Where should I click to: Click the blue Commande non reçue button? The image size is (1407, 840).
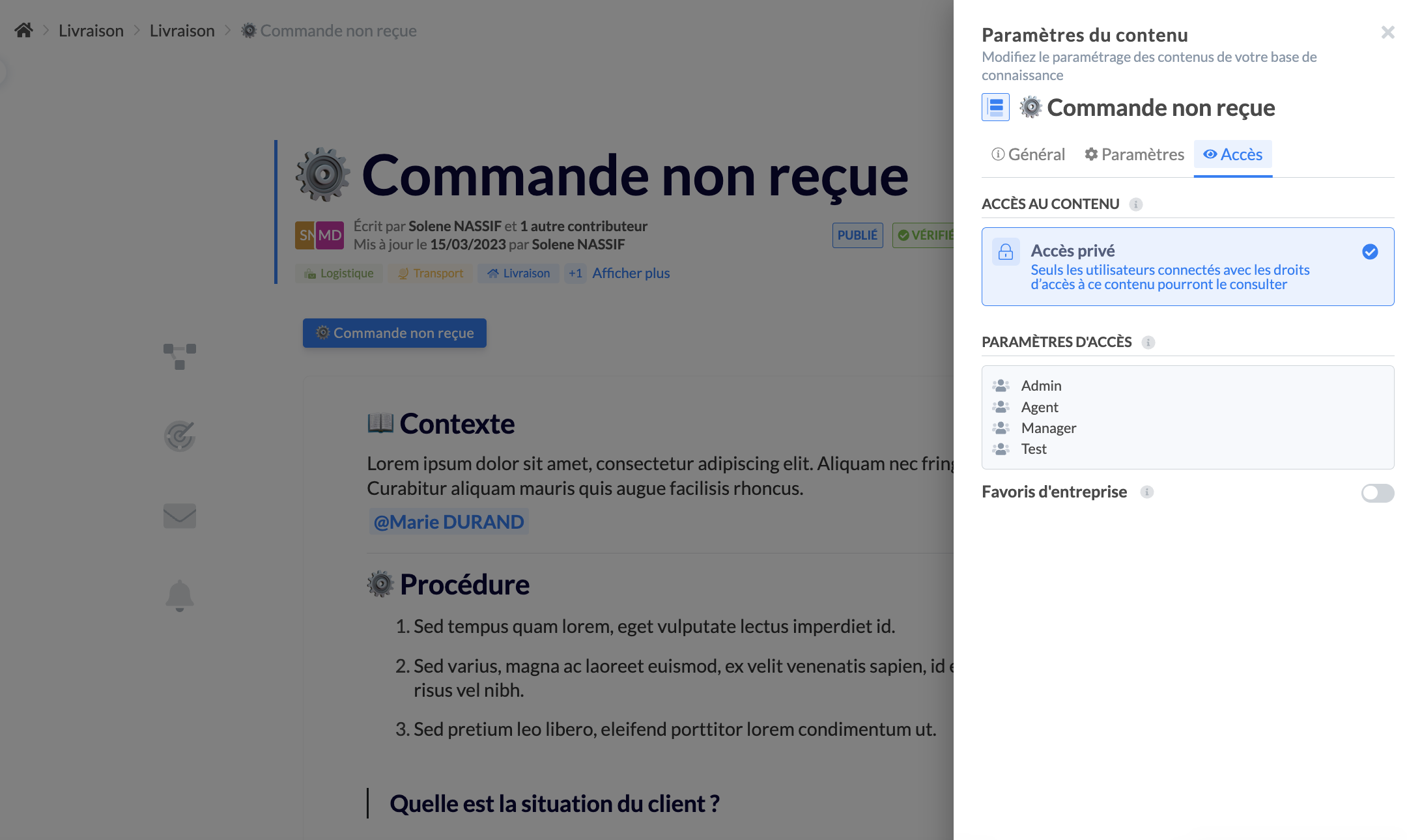point(393,333)
